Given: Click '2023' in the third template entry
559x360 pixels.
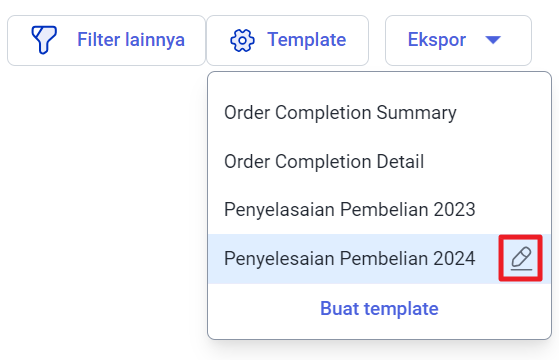Looking at the screenshot, I should coord(454,210).
